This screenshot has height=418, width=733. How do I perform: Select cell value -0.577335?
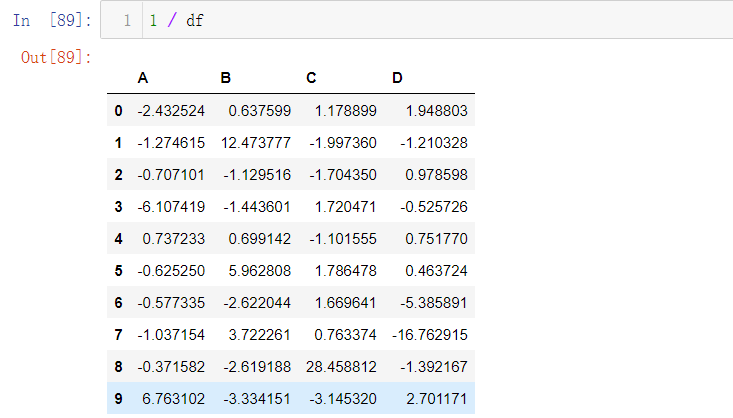pos(171,303)
